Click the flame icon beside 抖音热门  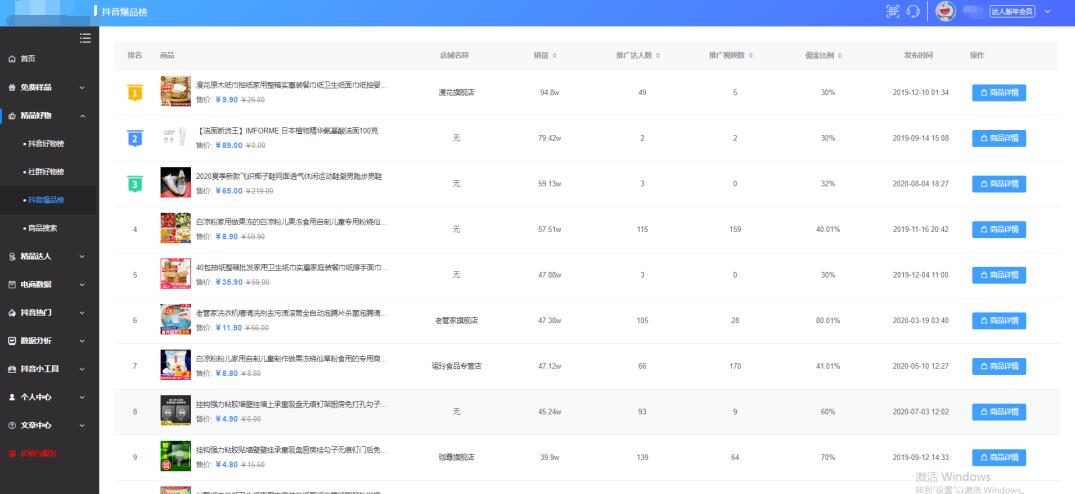point(12,312)
